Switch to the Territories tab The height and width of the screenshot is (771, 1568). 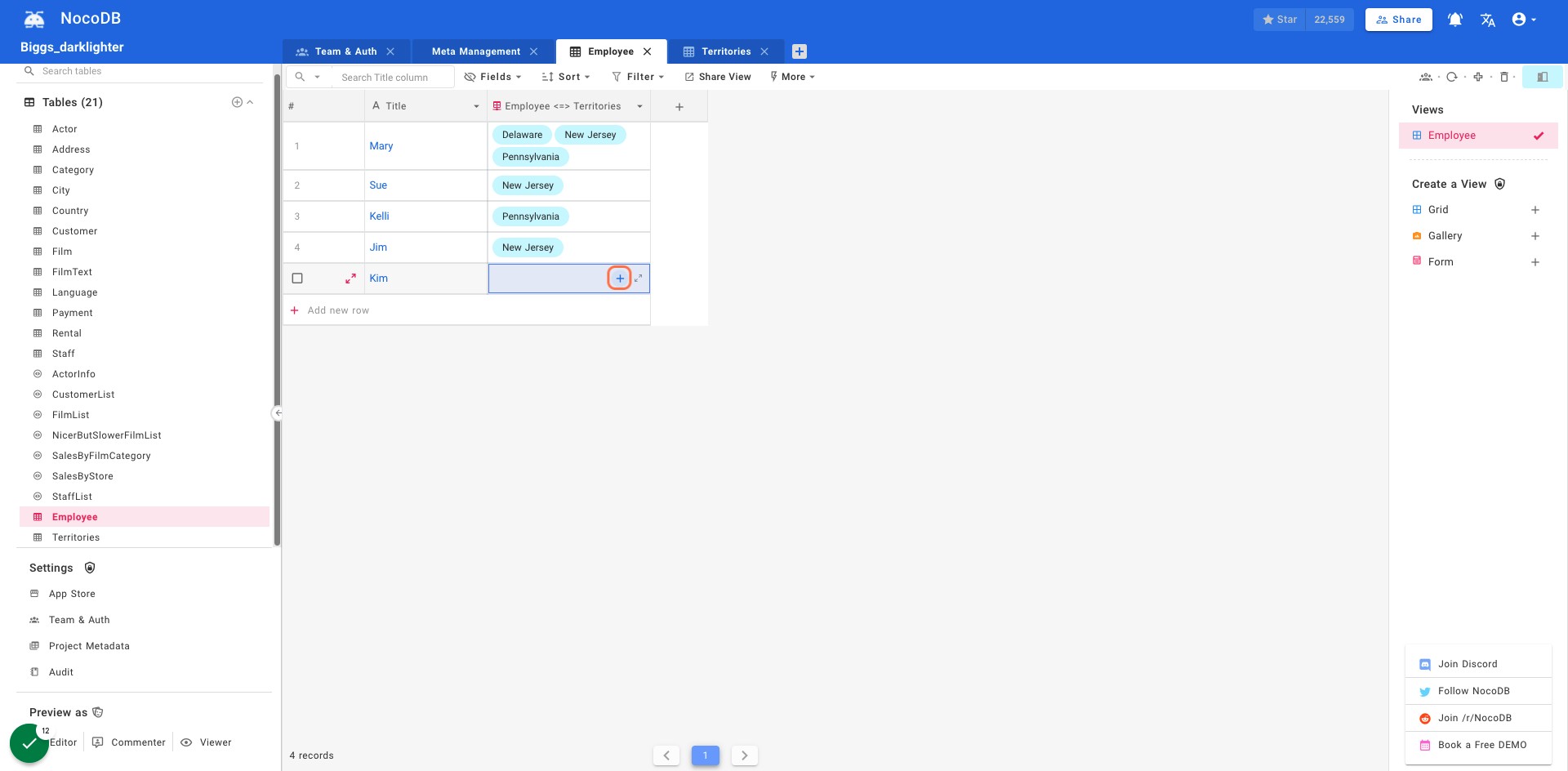(x=725, y=51)
